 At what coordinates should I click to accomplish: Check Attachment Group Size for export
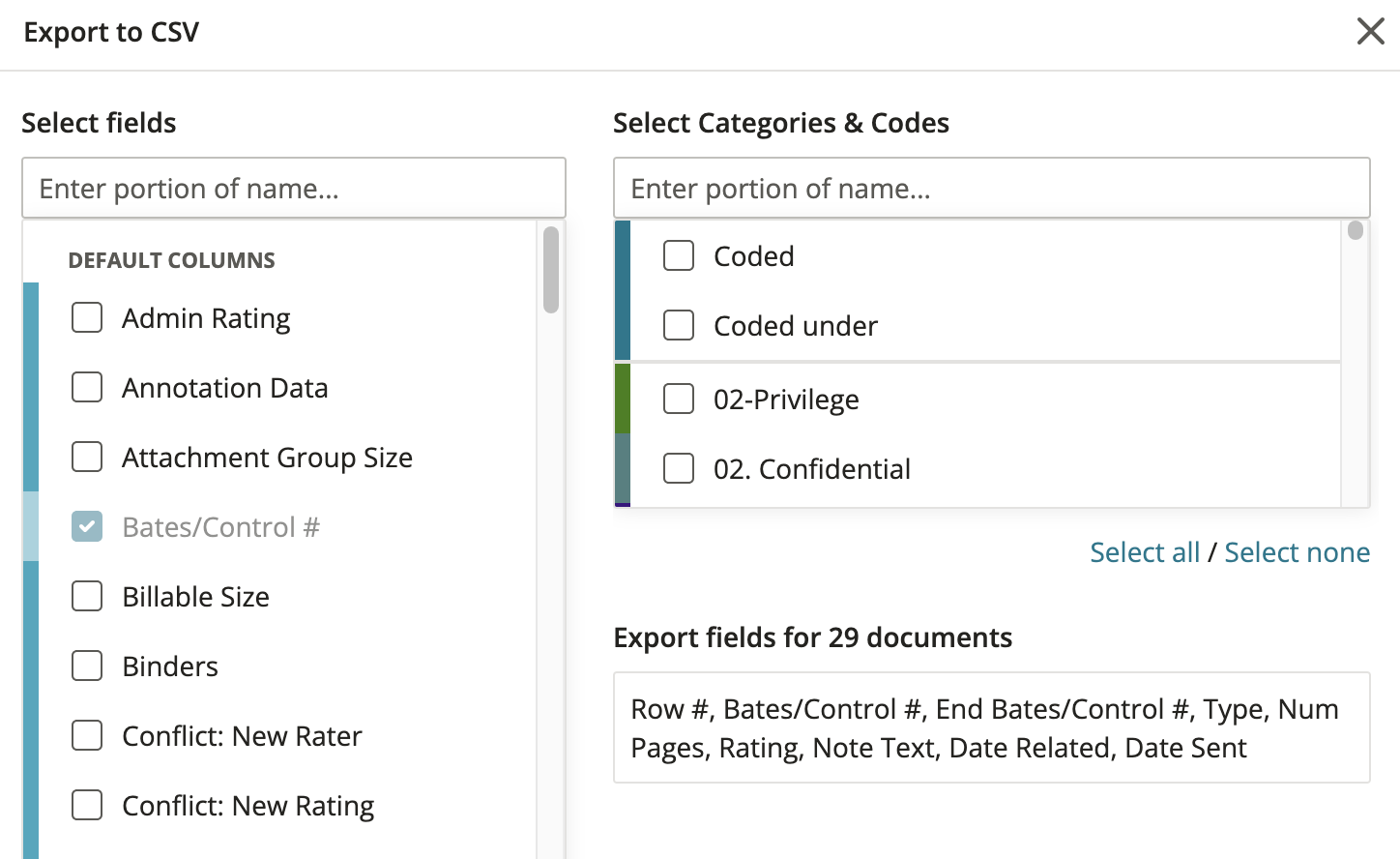[86, 457]
